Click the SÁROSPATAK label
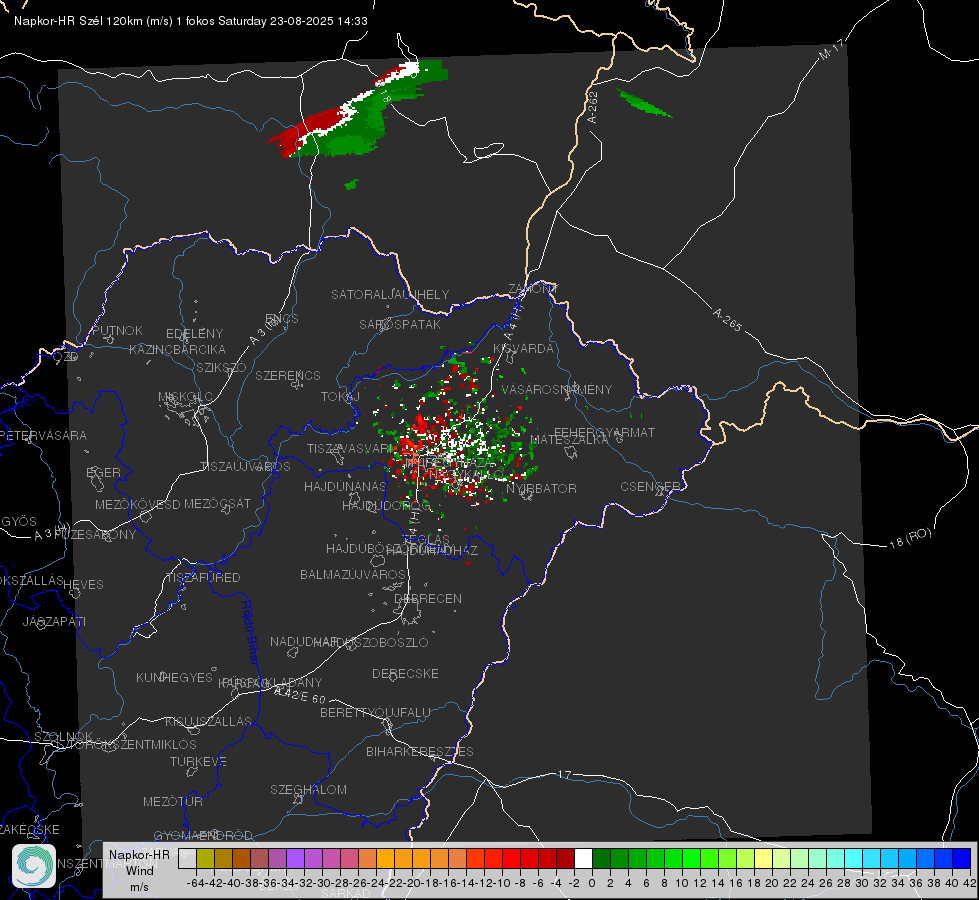This screenshot has width=979, height=900. click(400, 324)
